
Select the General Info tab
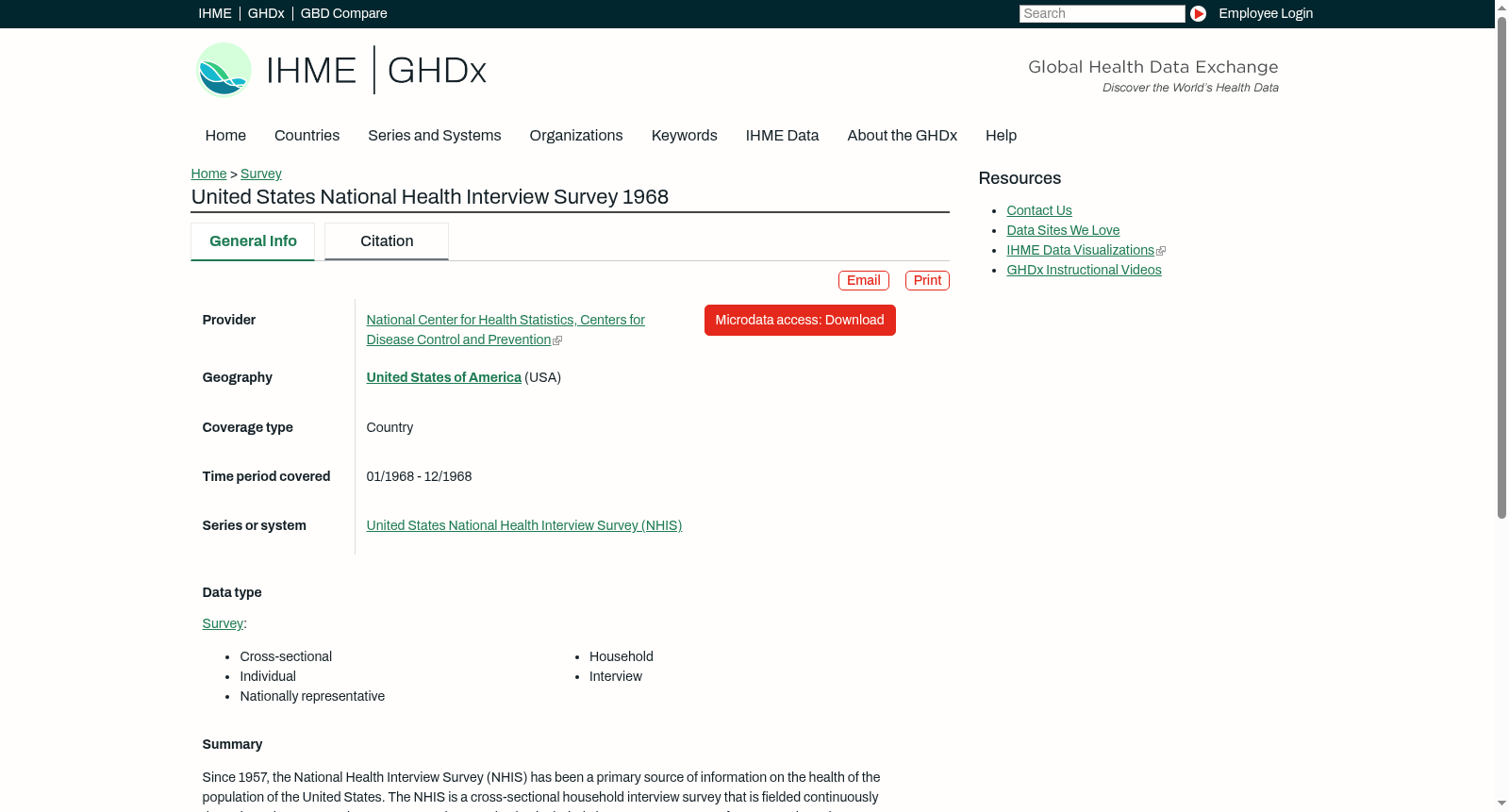click(253, 241)
